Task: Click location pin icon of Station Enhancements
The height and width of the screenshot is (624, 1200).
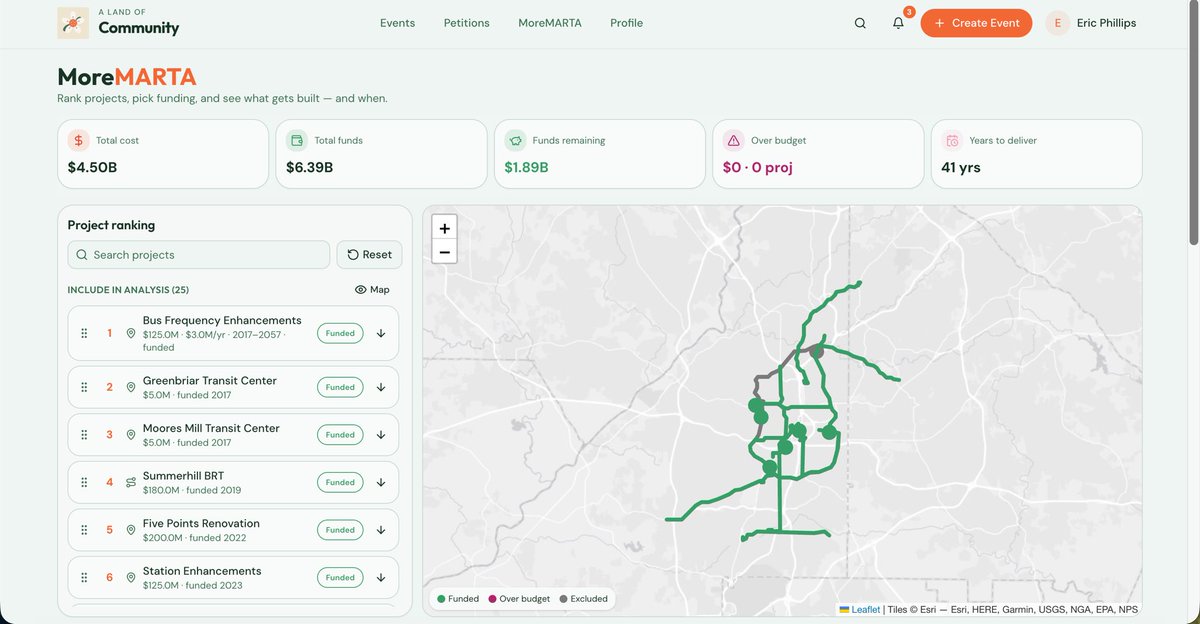Action: pos(131,577)
